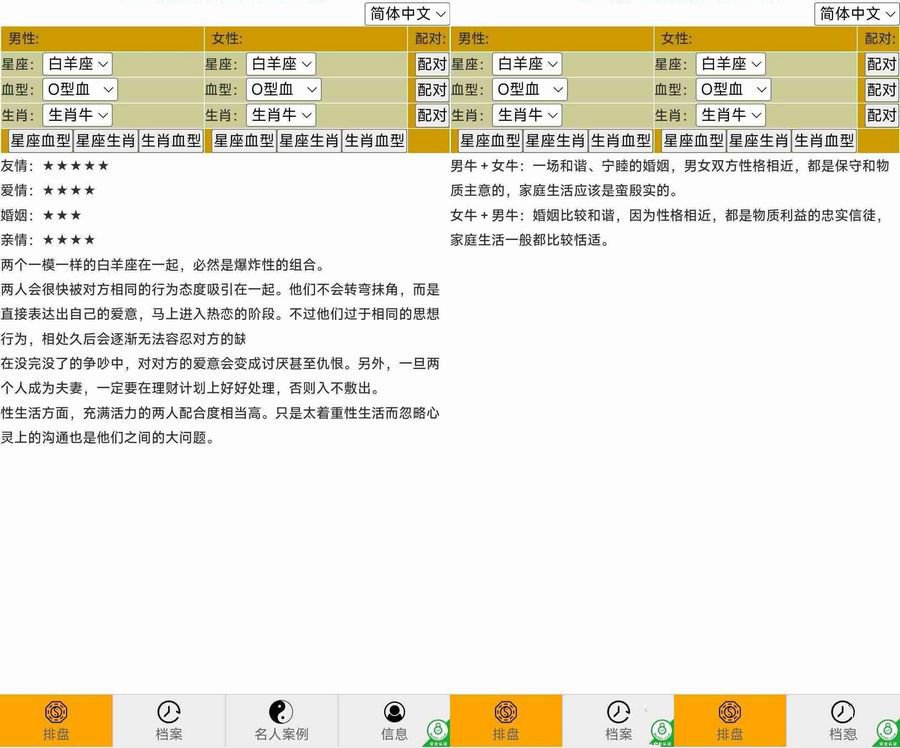This screenshot has height=748, width=900.
Task: Open the male 生肖牛 zodiac dropdown
Action: coord(77,115)
